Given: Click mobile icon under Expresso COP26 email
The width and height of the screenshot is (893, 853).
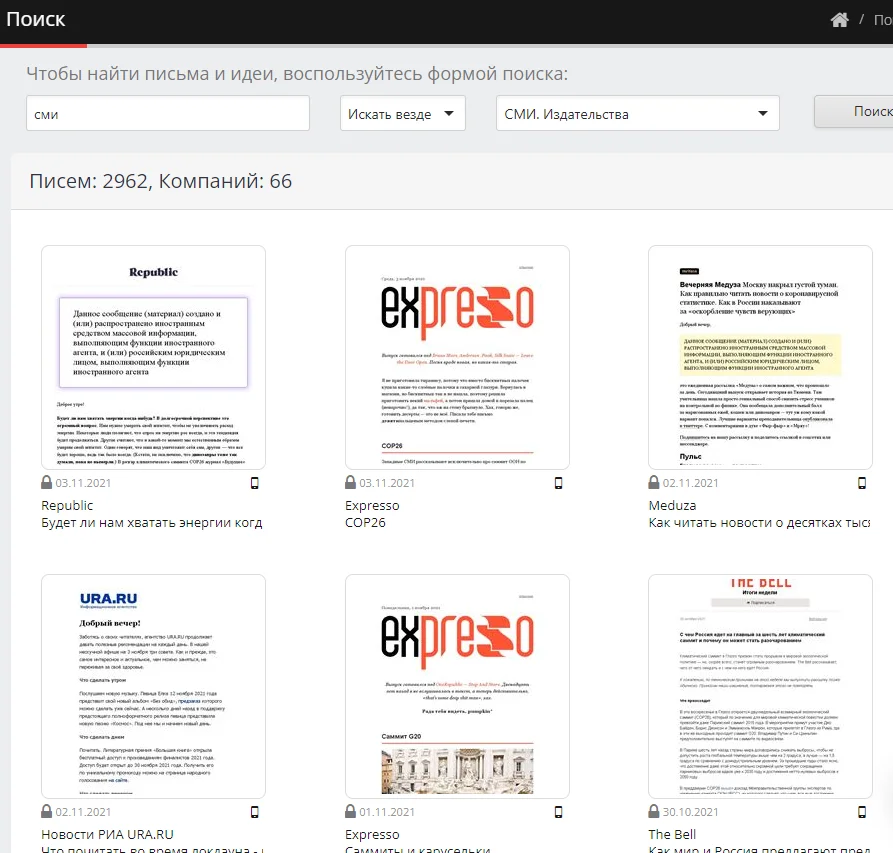Looking at the screenshot, I should pos(559,483).
